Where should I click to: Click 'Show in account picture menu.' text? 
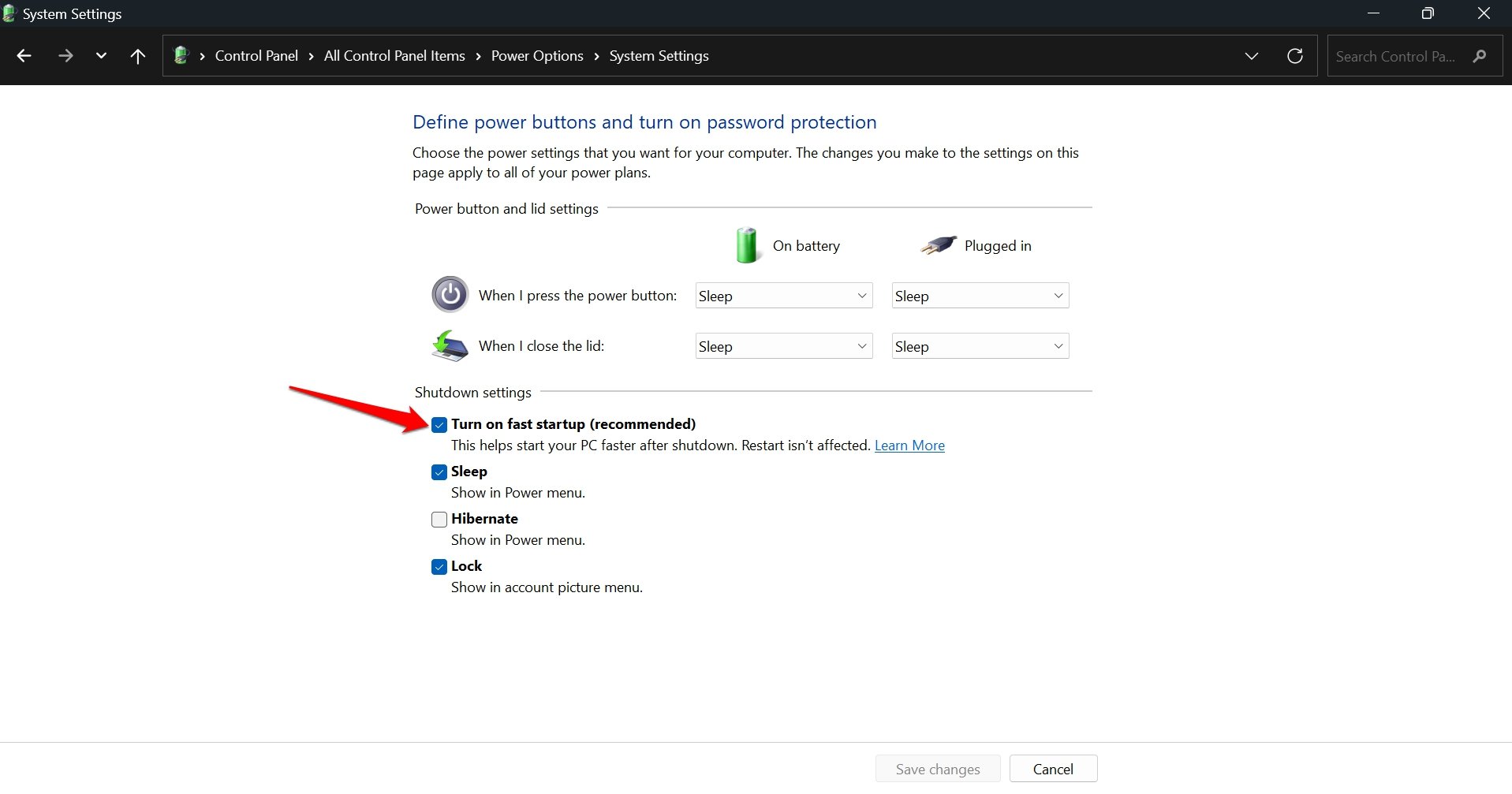coord(547,587)
